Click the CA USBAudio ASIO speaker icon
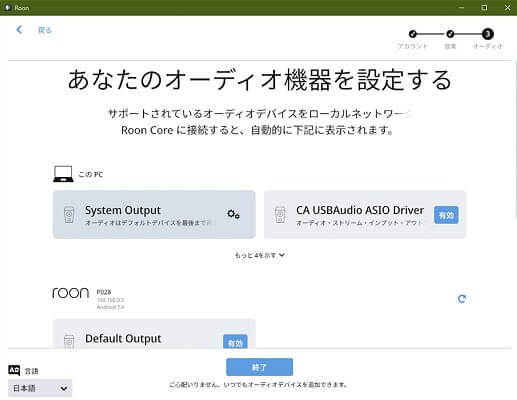517x400 pixels. (280, 215)
